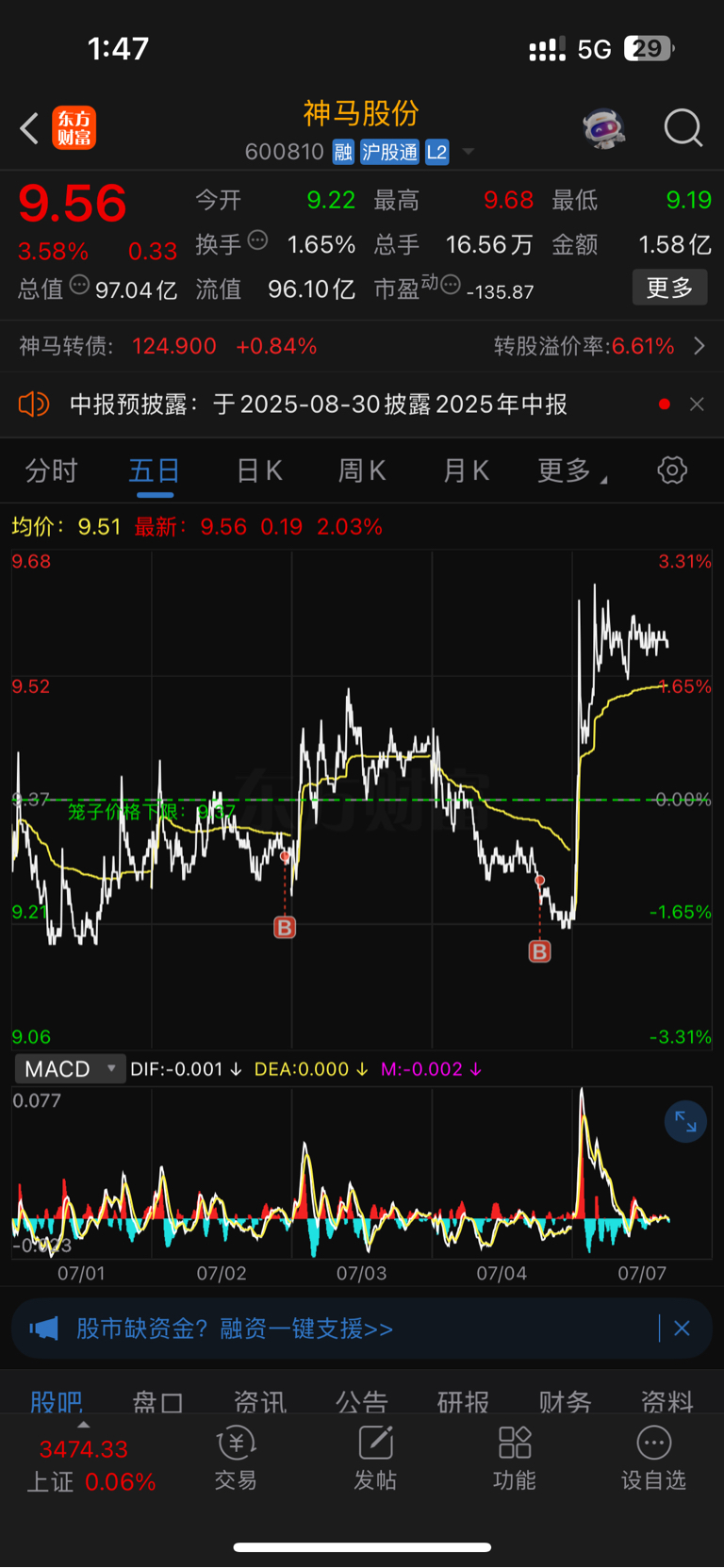This screenshot has width=724, height=1568.
Task: Open the 东方财富 logo icon
Action: [x=74, y=128]
